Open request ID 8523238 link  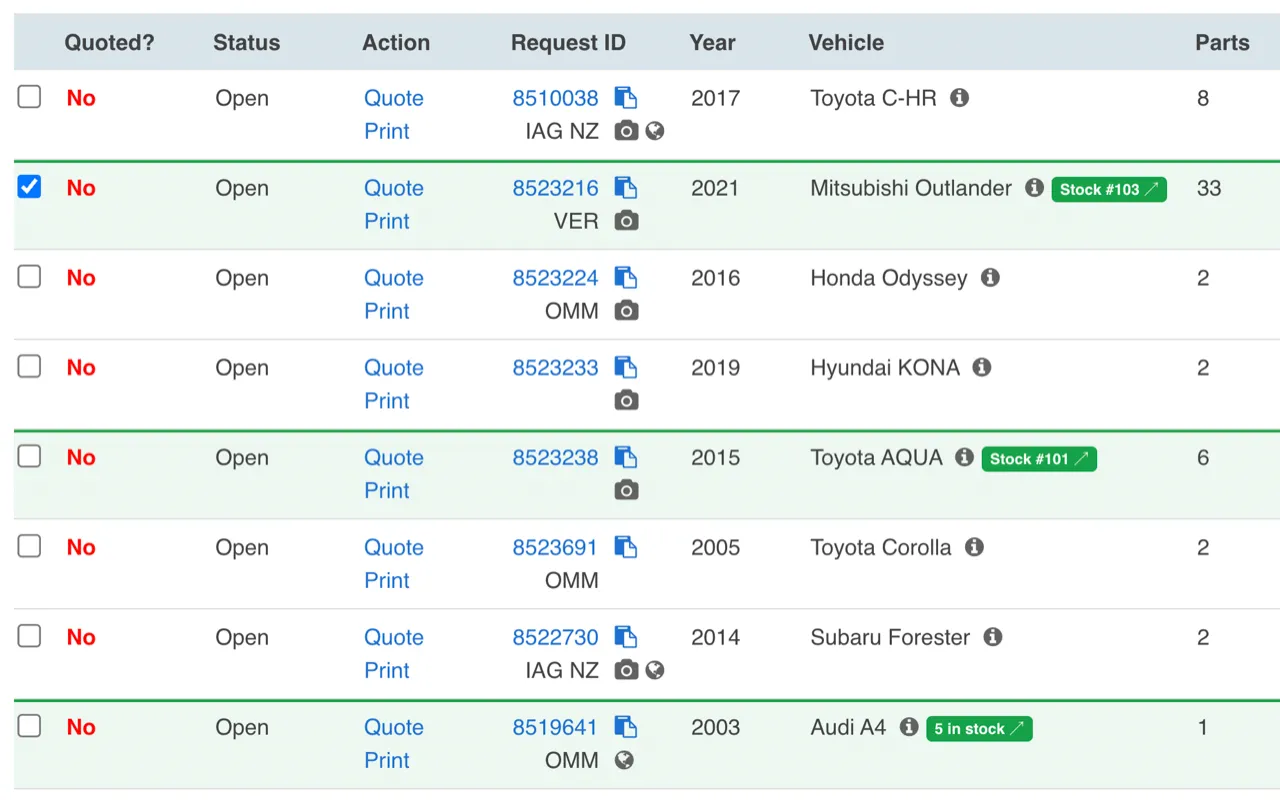(556, 458)
